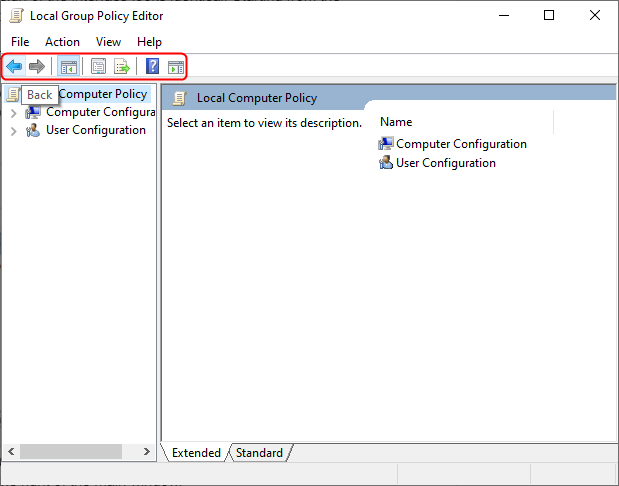This screenshot has width=619, height=486.
Task: Switch to the Standard tab
Action: [259, 452]
